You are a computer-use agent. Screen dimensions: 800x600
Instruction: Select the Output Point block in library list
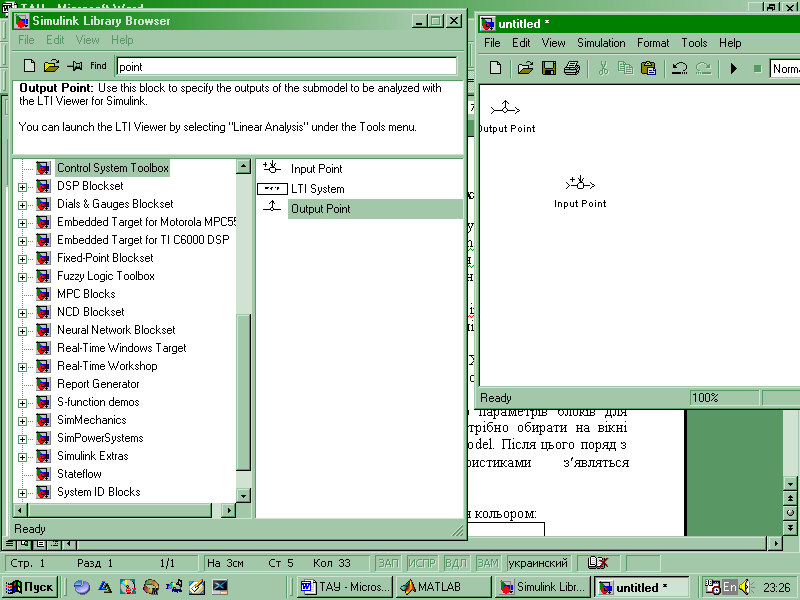[320, 209]
